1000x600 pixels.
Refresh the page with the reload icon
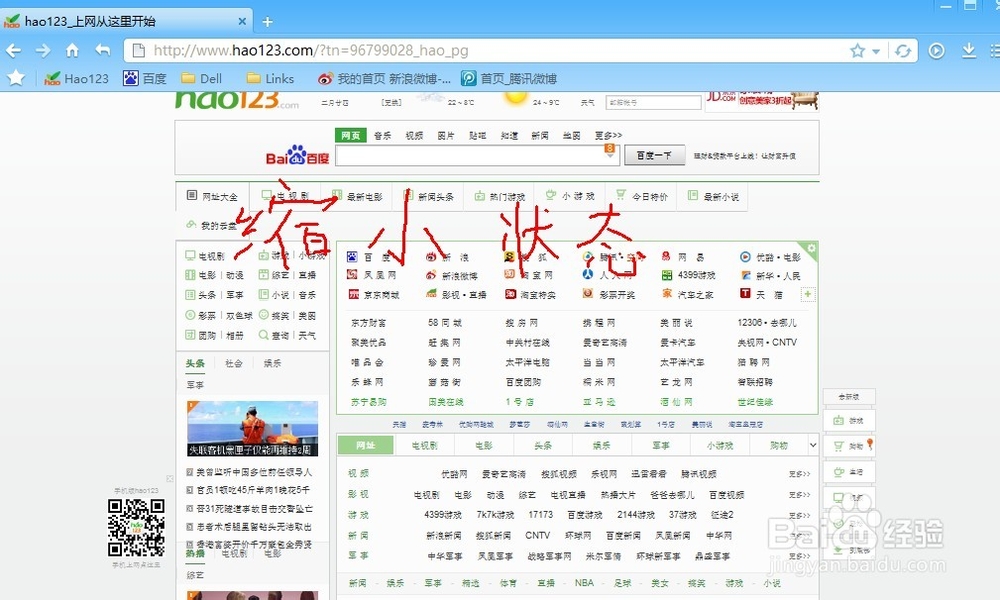point(902,50)
